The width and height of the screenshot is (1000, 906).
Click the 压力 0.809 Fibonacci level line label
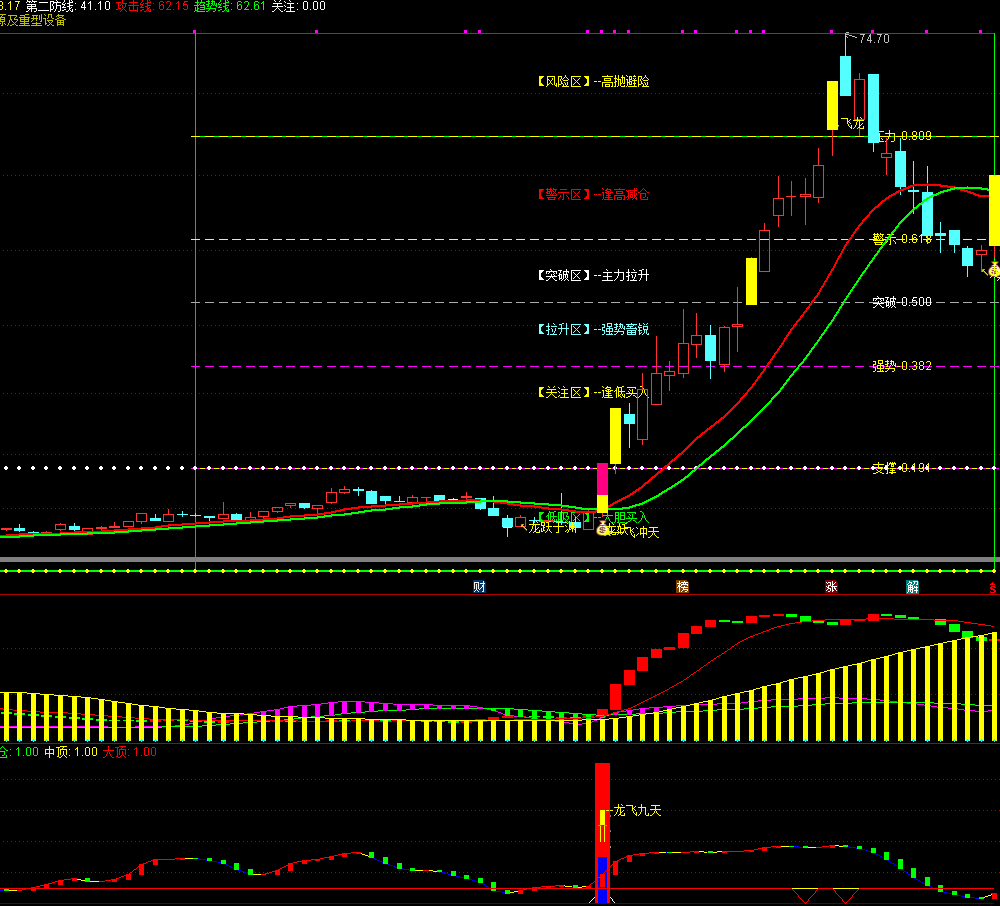click(903, 136)
